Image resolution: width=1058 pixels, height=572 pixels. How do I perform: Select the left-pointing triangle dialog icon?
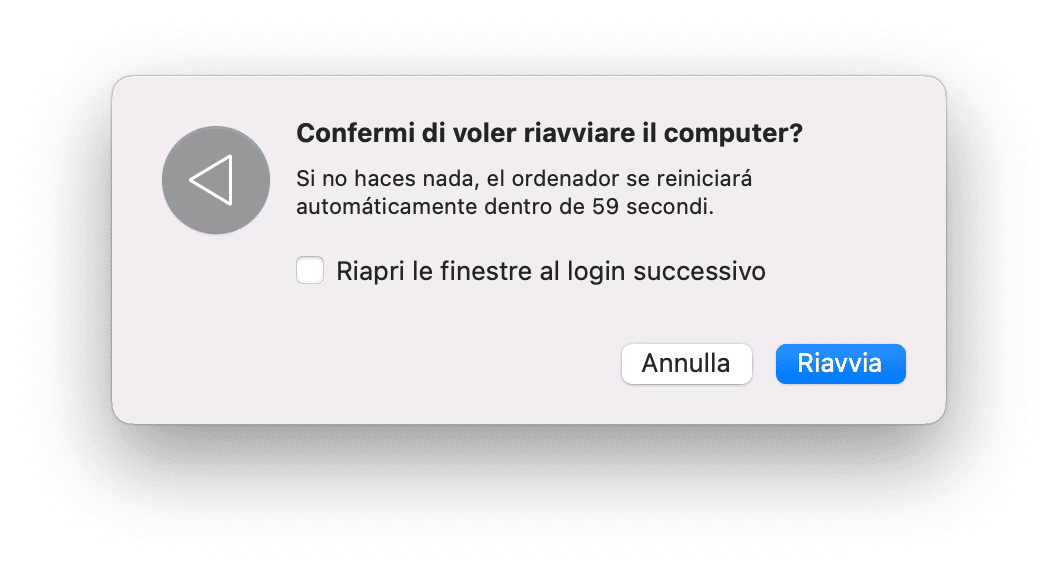[x=214, y=181]
